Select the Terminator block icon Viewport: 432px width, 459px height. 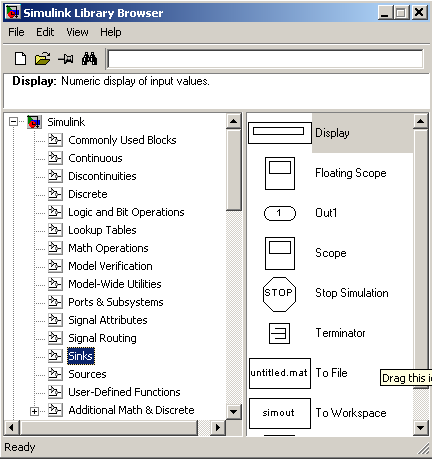279,333
